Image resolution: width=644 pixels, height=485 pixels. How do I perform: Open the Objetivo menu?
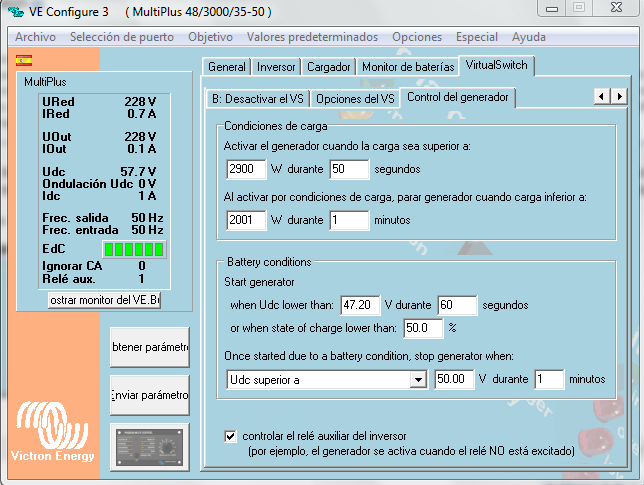click(210, 37)
